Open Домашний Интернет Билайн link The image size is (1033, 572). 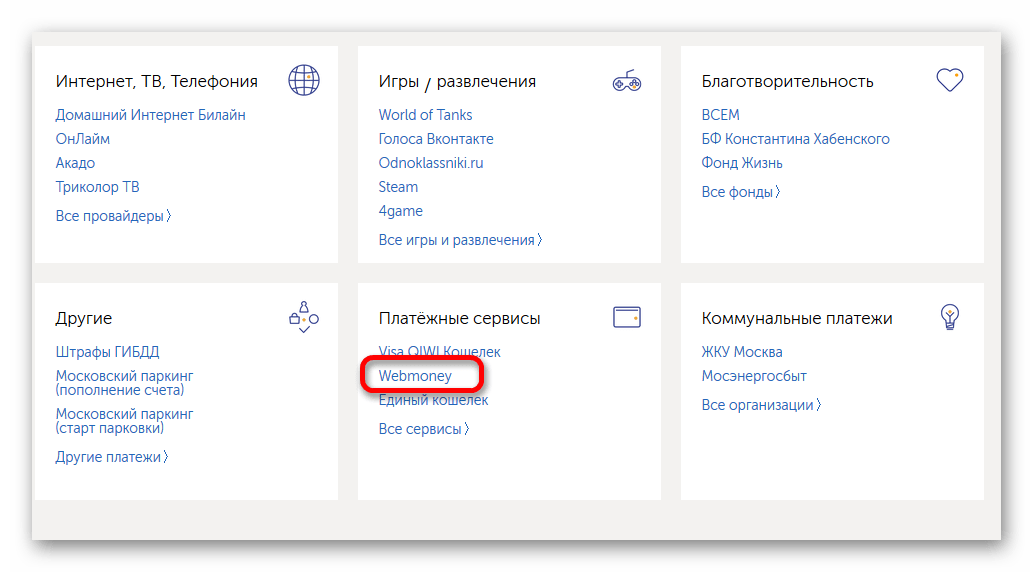(150, 115)
